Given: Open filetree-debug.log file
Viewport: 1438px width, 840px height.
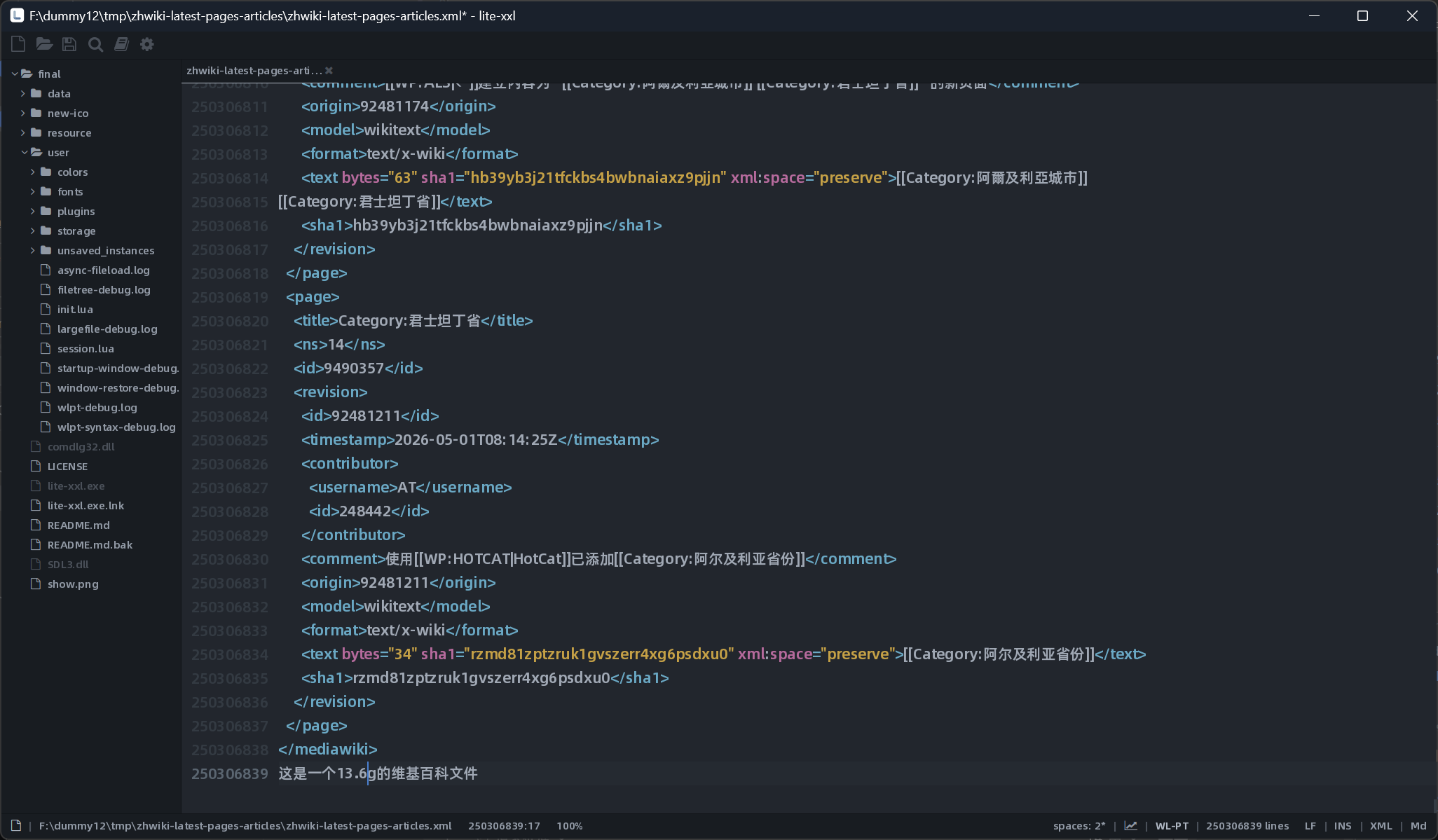Looking at the screenshot, I should [x=104, y=289].
